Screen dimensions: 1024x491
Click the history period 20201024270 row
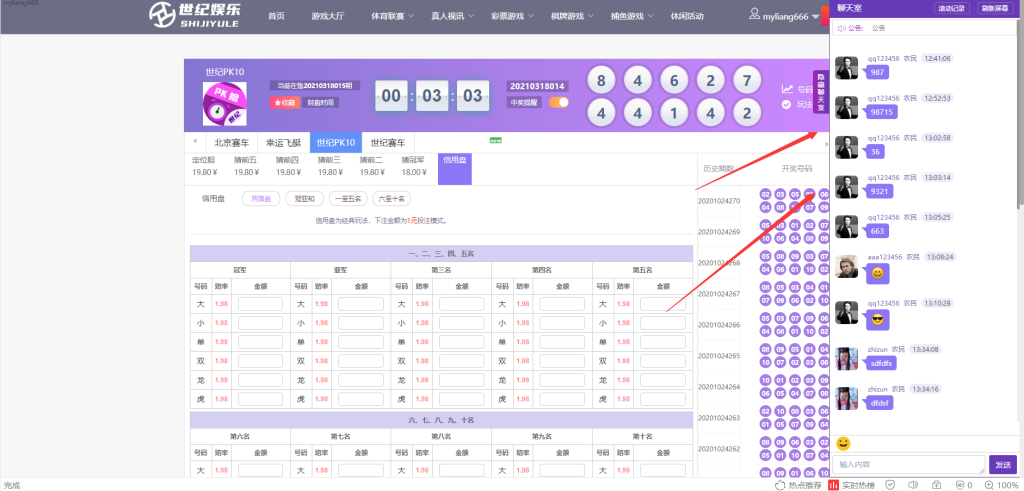761,201
